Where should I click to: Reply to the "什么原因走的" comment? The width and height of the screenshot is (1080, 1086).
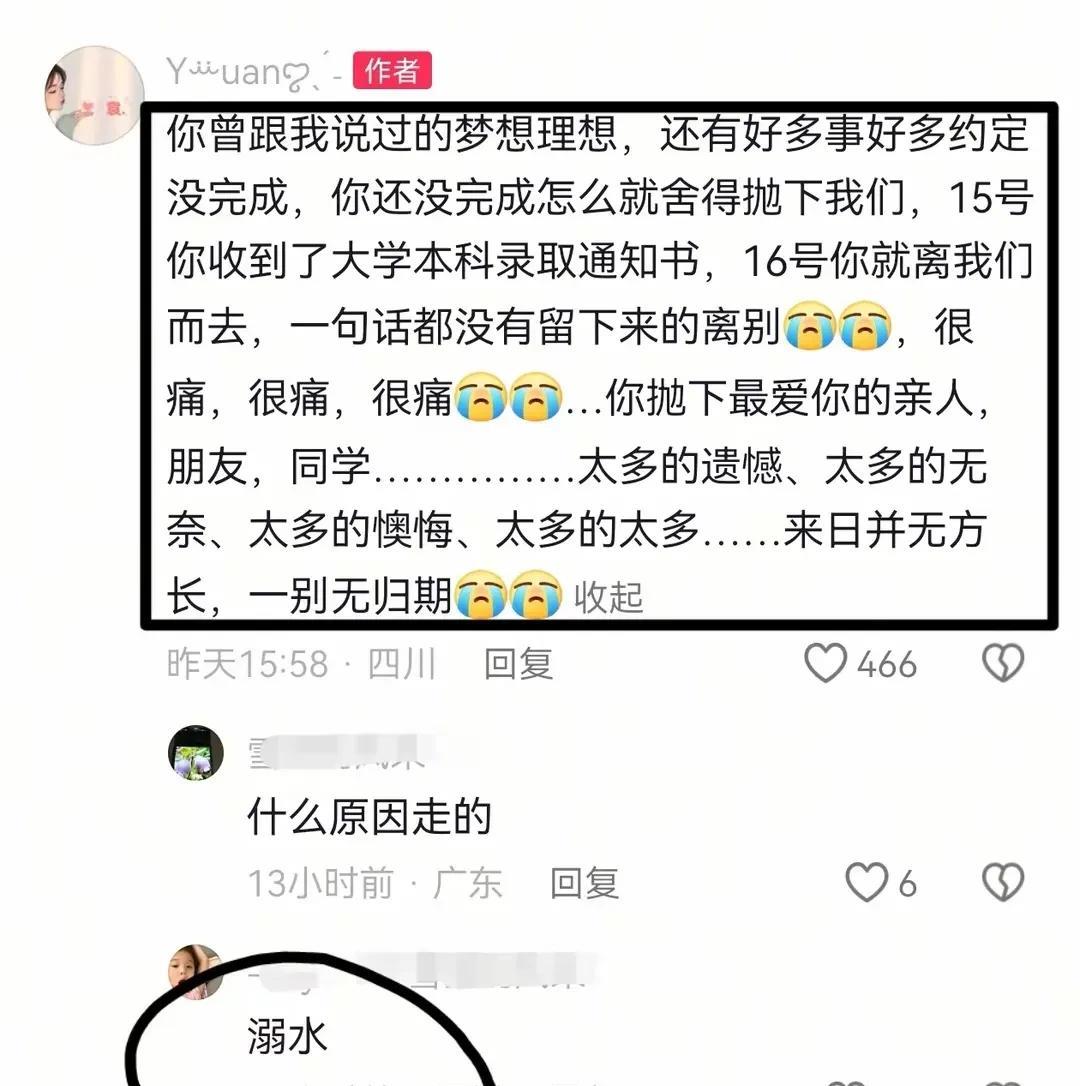584,883
